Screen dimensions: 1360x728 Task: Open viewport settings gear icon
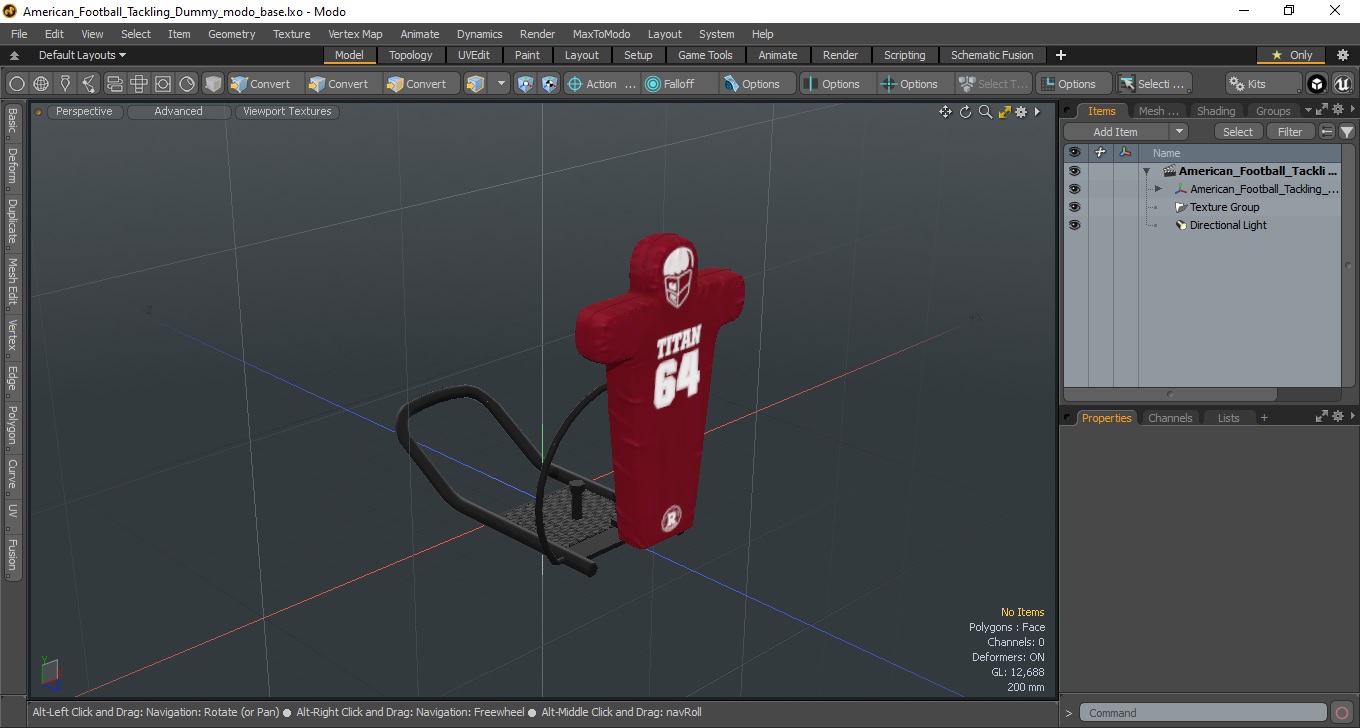[1021, 112]
